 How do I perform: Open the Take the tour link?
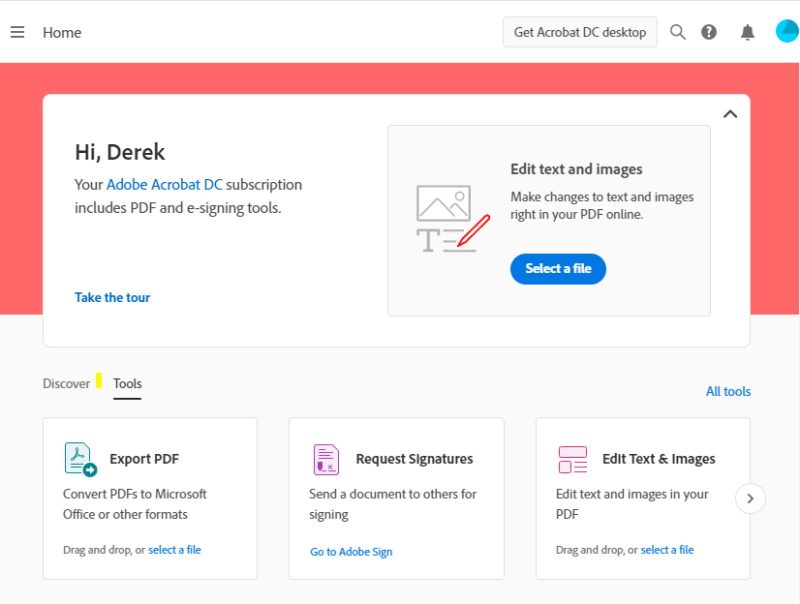pos(112,297)
